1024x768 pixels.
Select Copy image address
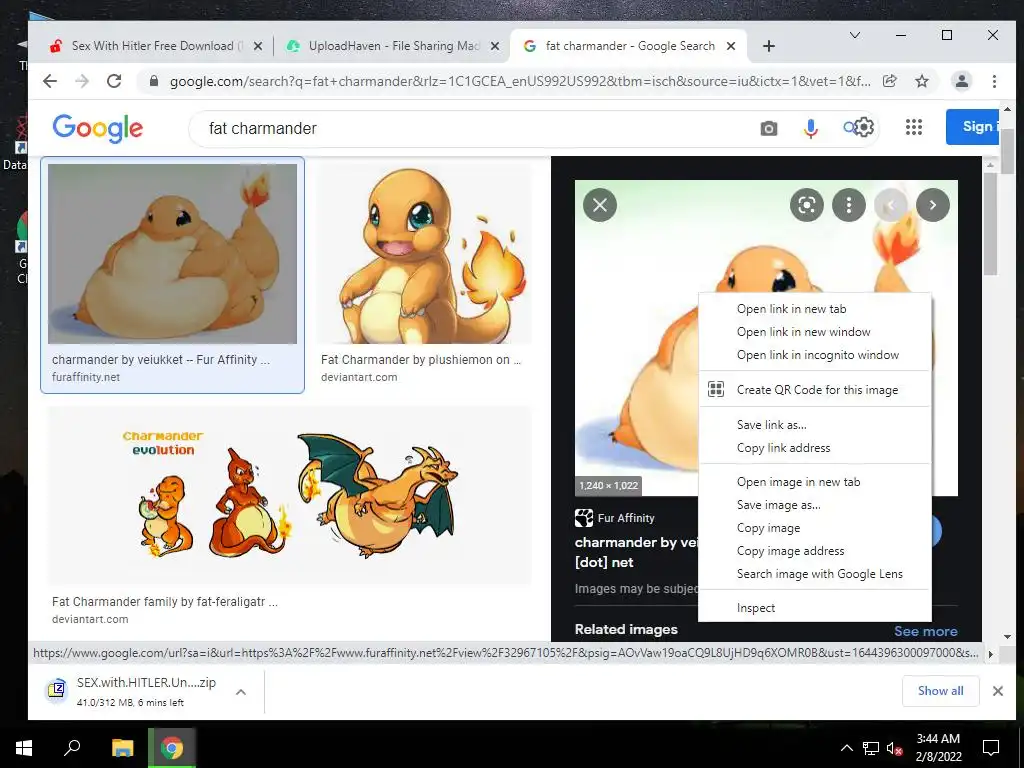[x=814, y=551]
